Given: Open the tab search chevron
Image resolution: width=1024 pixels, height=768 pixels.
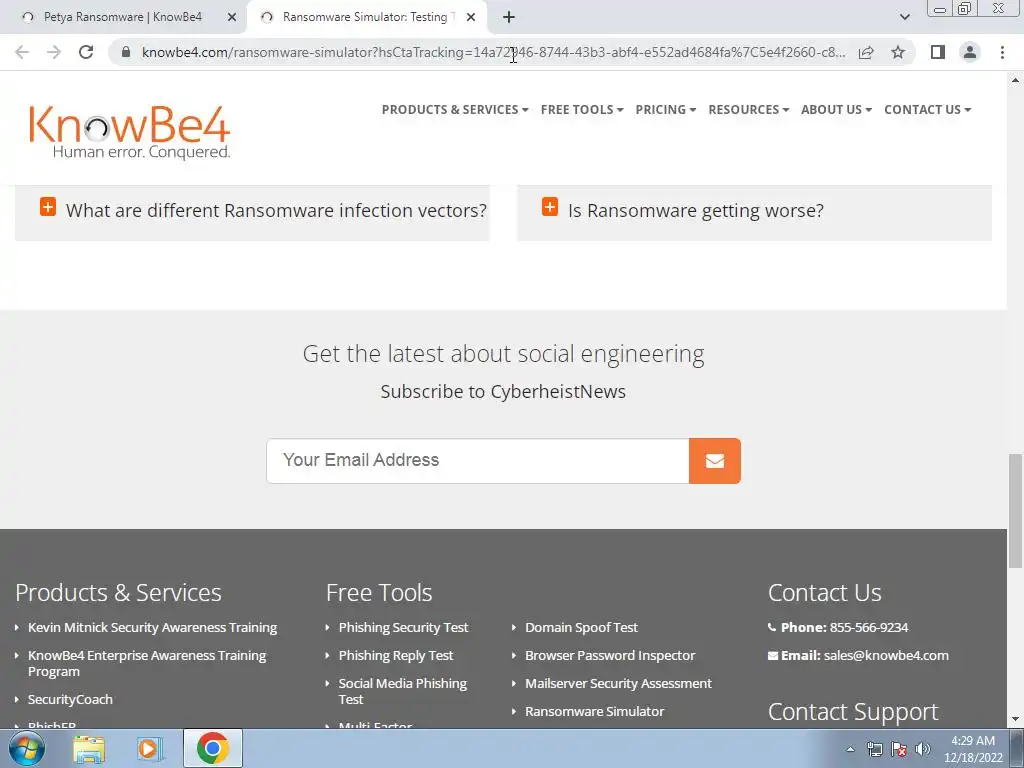Looking at the screenshot, I should [904, 17].
